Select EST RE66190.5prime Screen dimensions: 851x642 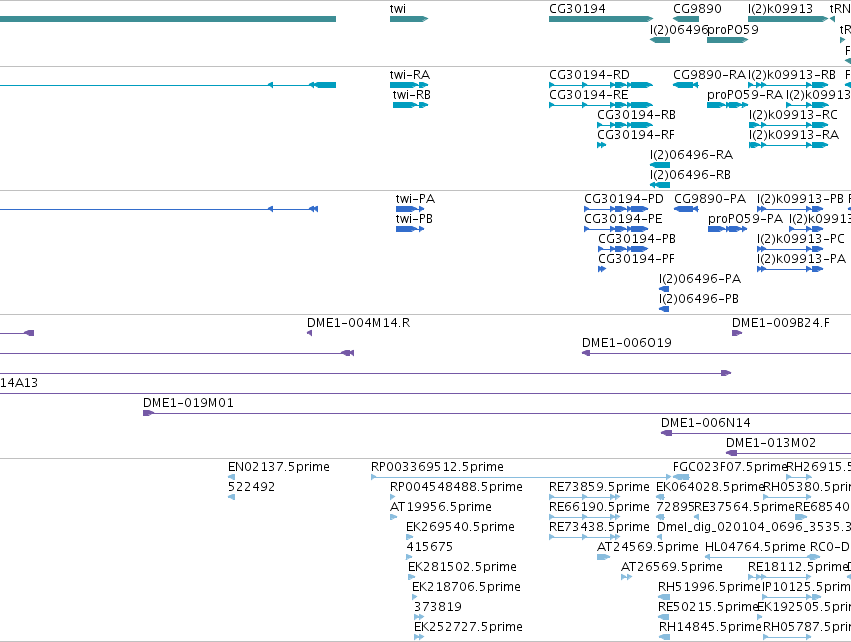tap(584, 517)
